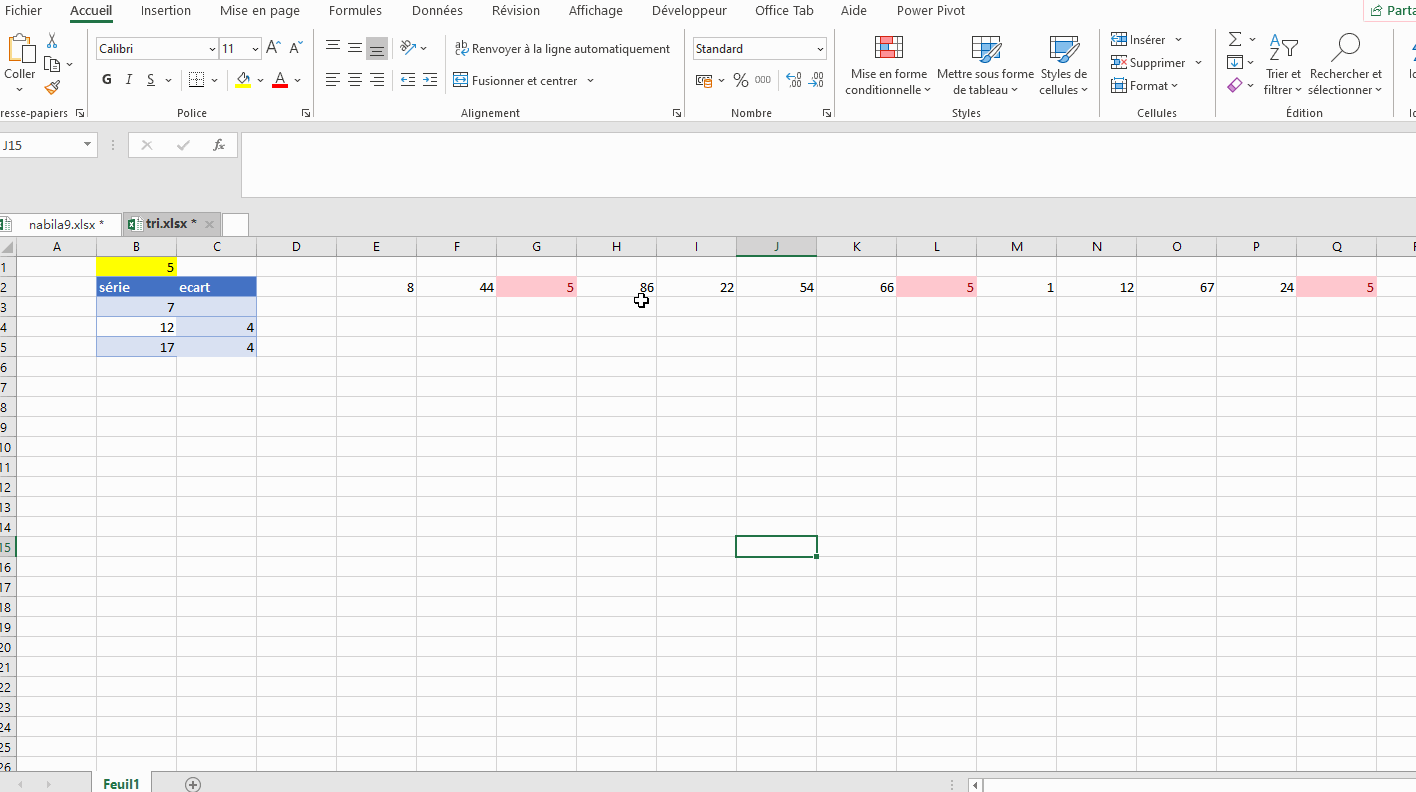
Task: Click the AutoSum sigma icon
Action: (1235, 40)
